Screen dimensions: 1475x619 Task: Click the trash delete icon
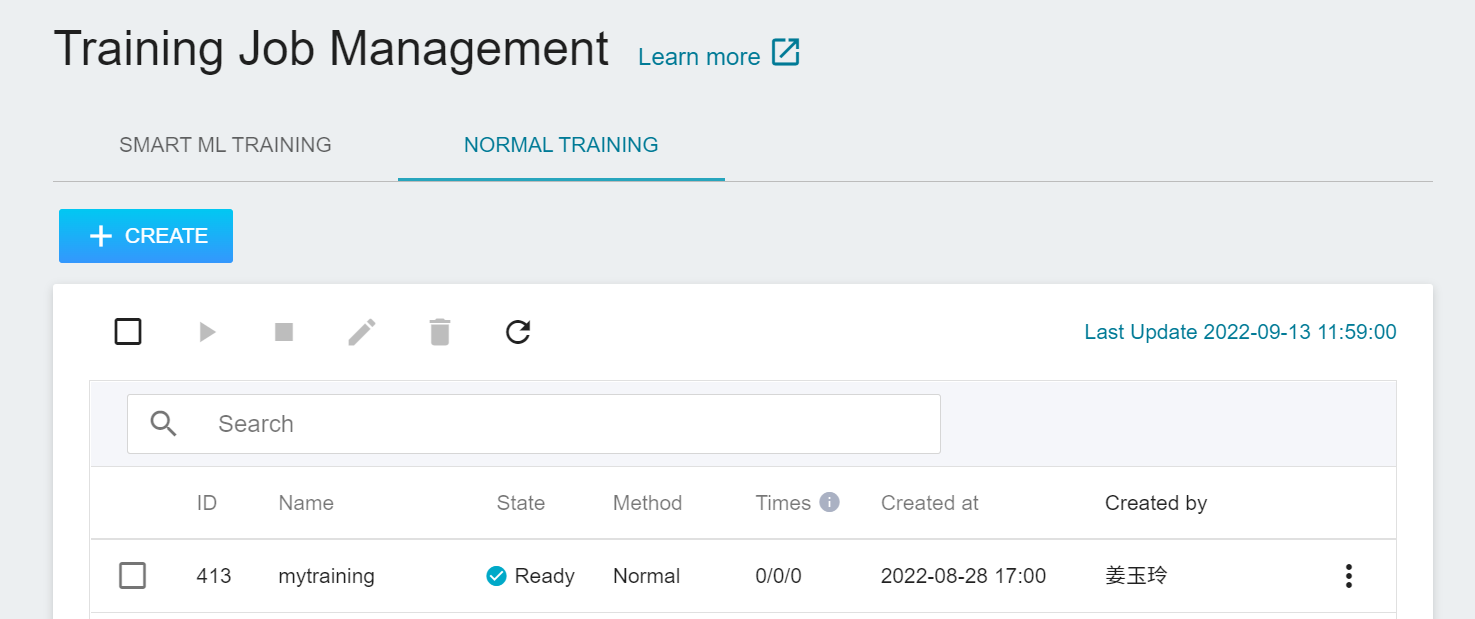coord(440,332)
